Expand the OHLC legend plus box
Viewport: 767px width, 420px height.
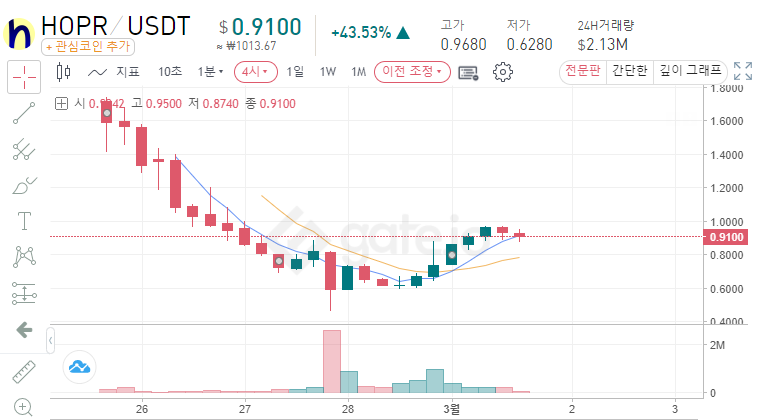(61, 104)
